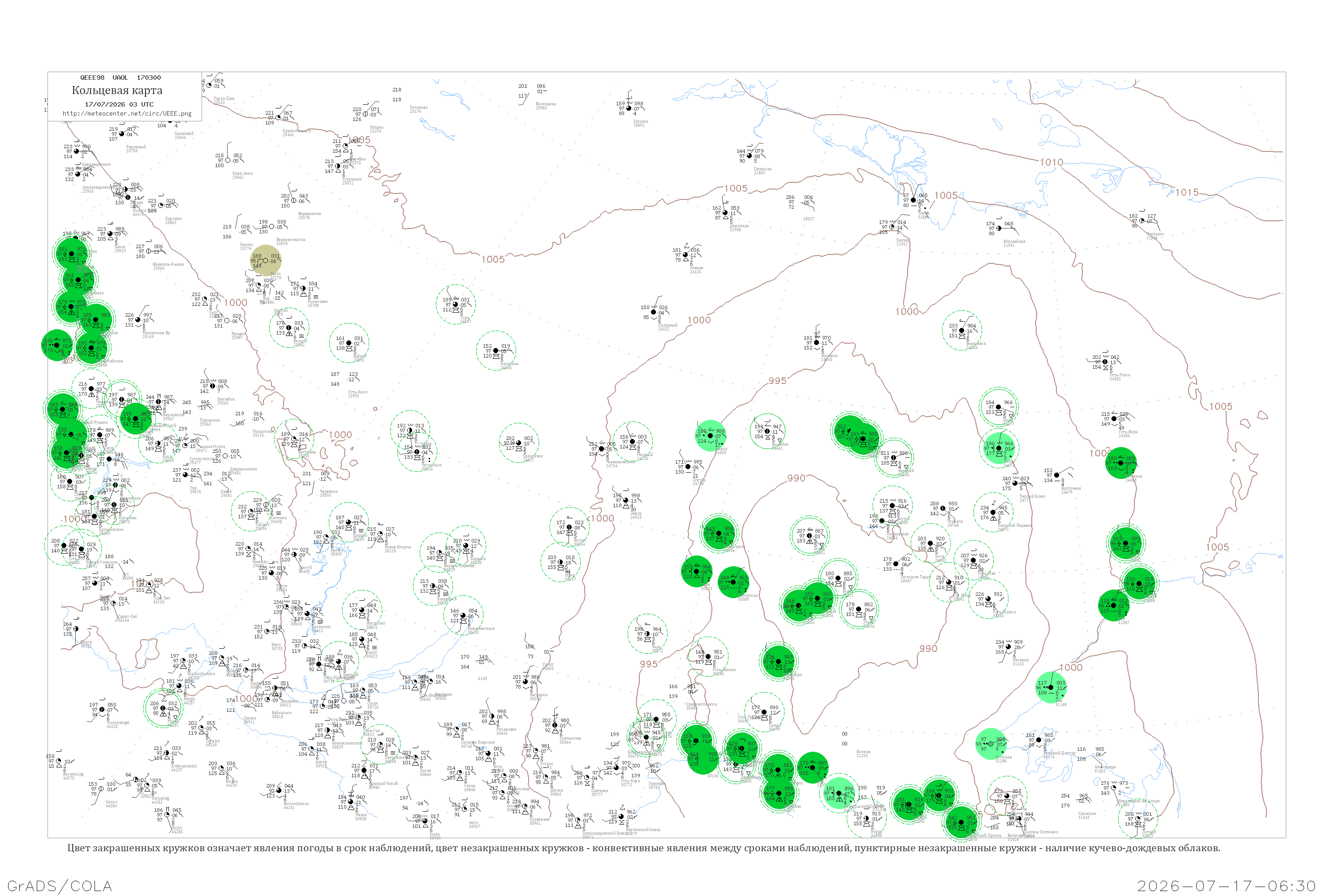1344x896 pixels.
Task: Click the "1010" isobar label
Action: tap(1051, 162)
